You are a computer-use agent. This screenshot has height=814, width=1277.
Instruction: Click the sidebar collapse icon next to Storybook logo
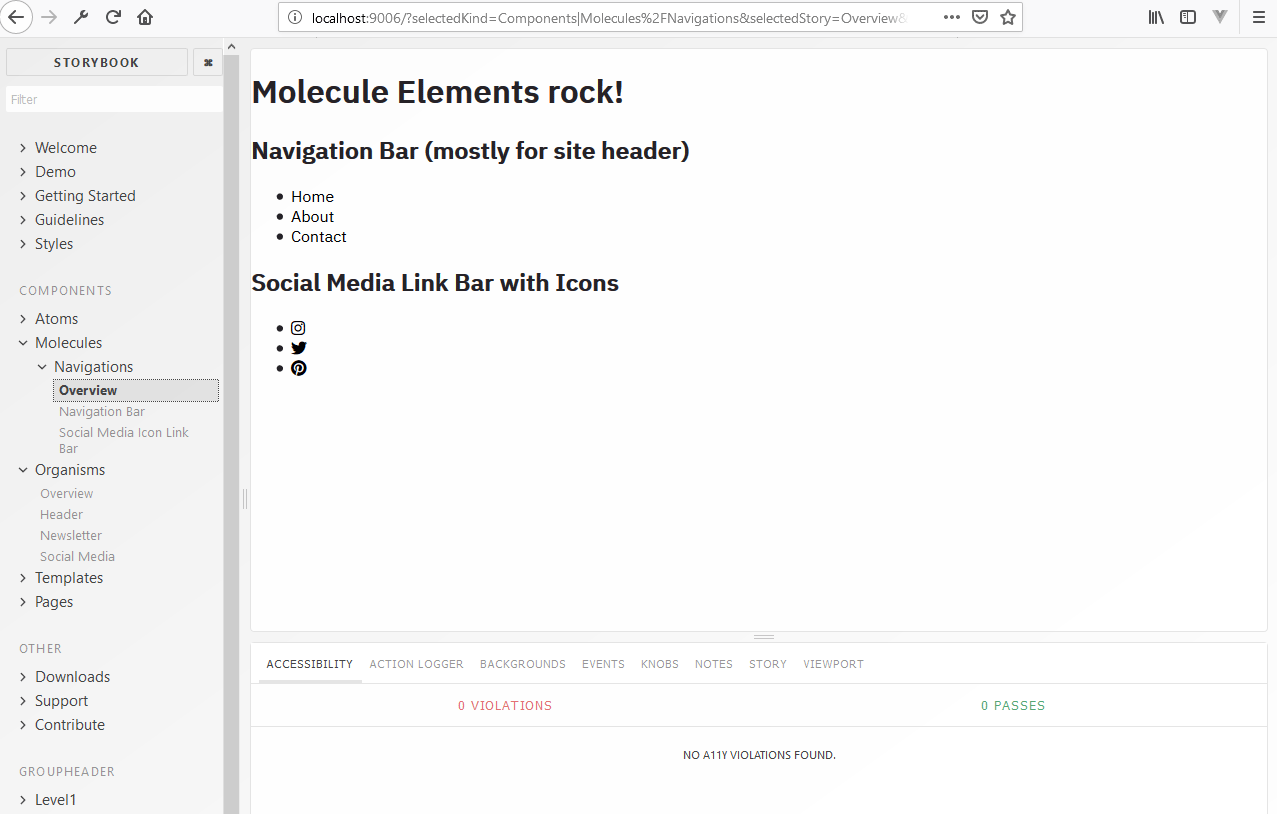pyautogui.click(x=207, y=62)
